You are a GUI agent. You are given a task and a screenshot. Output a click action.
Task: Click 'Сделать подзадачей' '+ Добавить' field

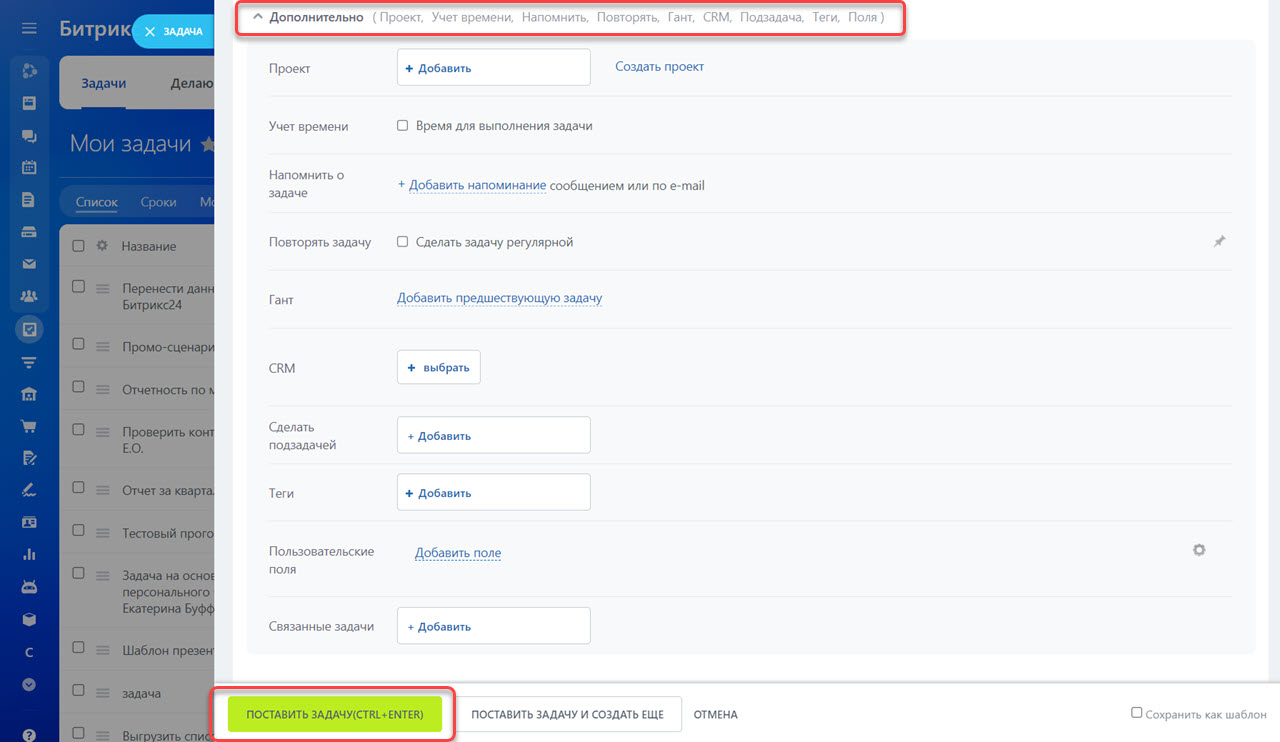[x=494, y=435]
